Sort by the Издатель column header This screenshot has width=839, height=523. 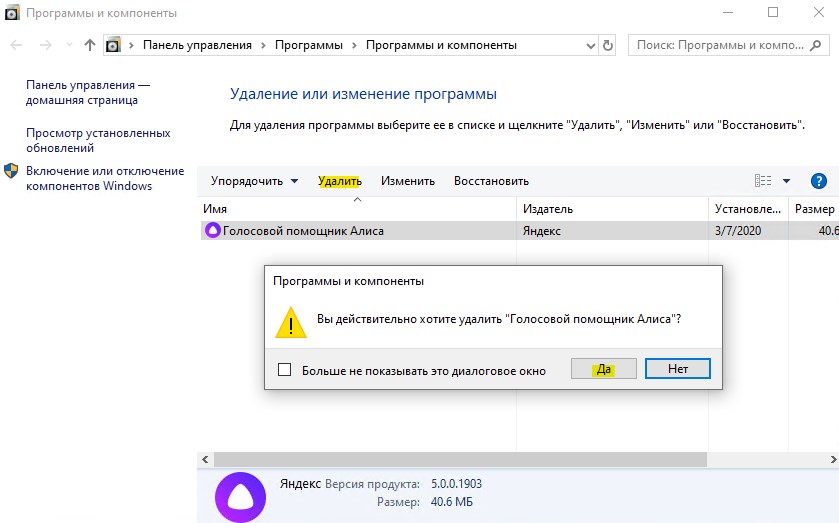click(612, 209)
